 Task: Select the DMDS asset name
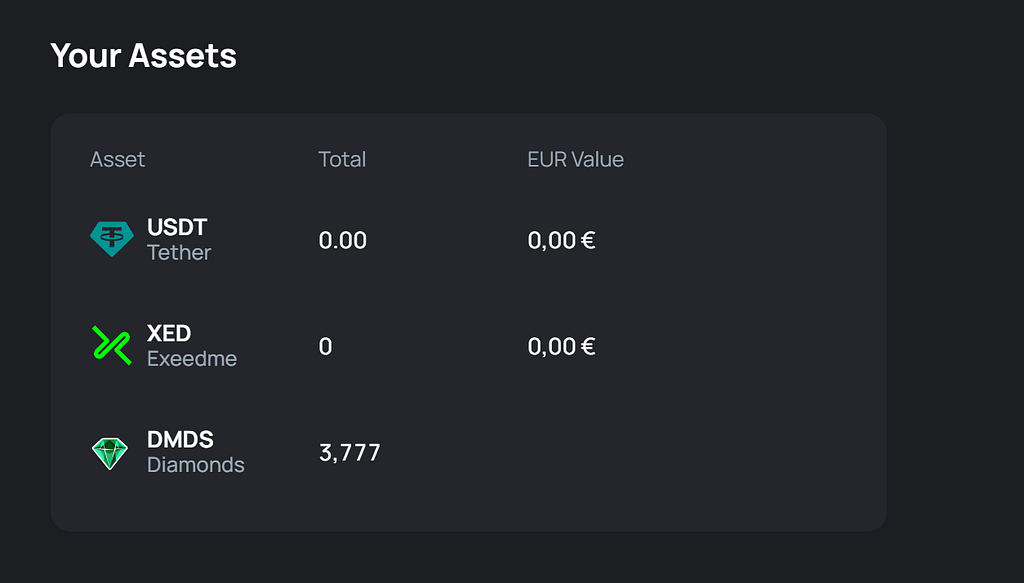click(x=180, y=440)
